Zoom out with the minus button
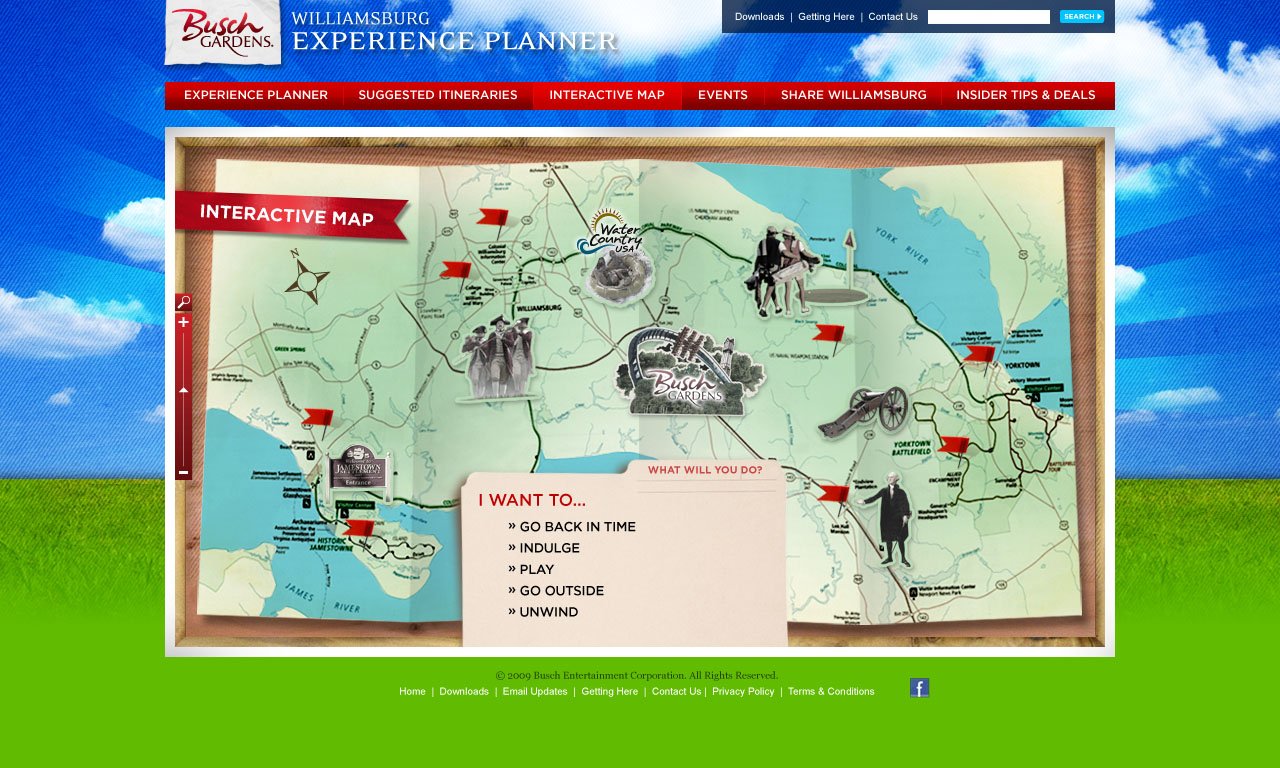 click(183, 472)
